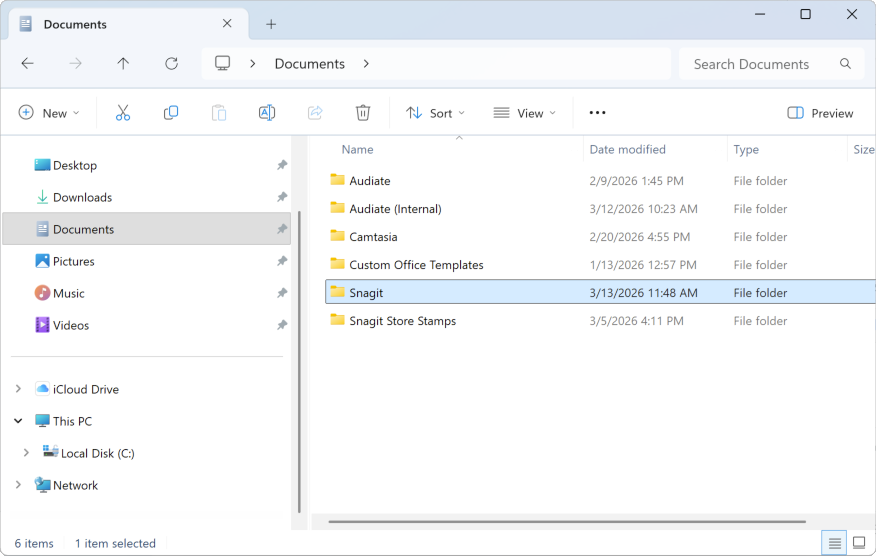
Task: Expand Local Disk (C:) node
Action: (x=26, y=453)
